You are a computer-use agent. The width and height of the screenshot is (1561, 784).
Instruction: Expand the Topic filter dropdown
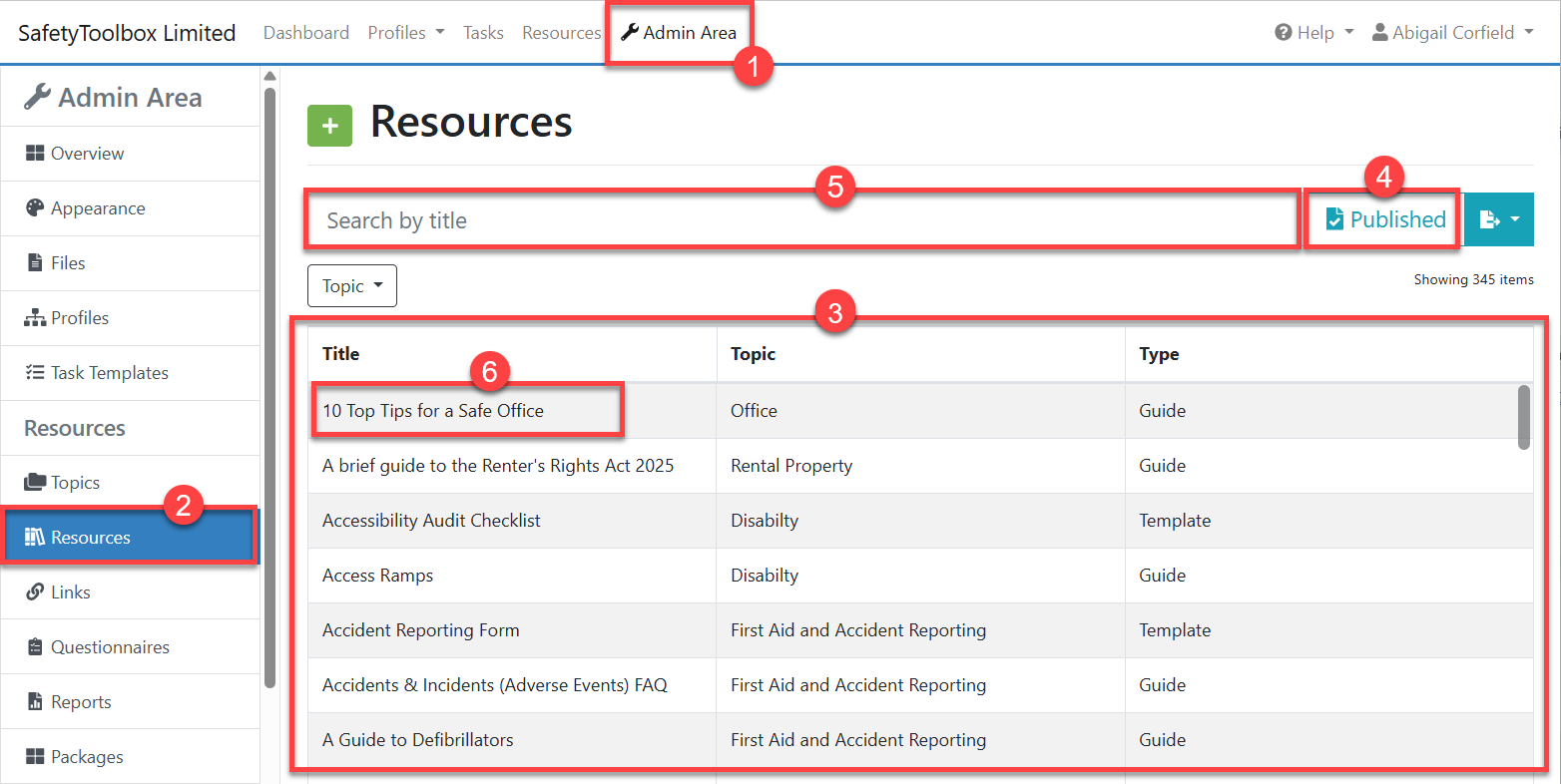tap(352, 286)
